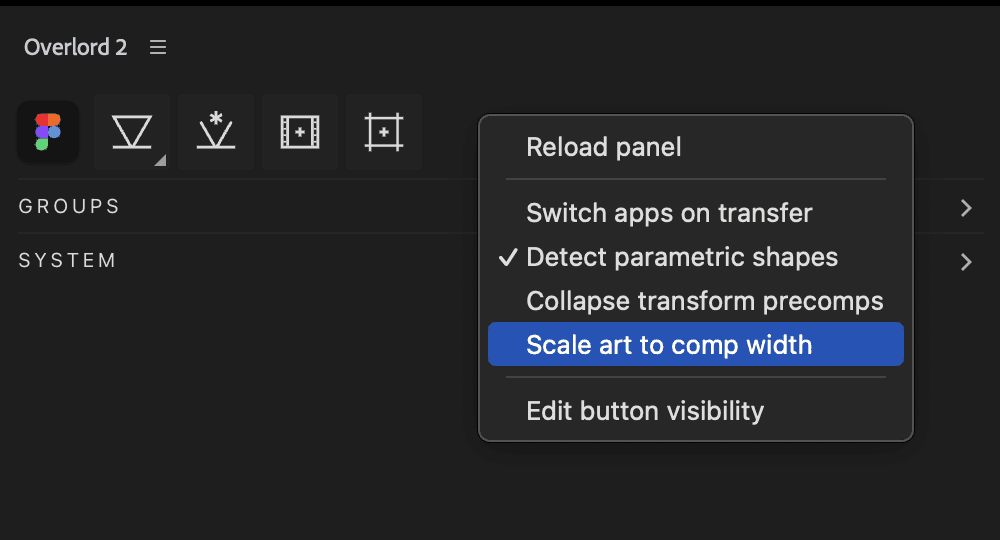Click the SYSTEM section heading
Screen dimensions: 1000x540
(68, 261)
